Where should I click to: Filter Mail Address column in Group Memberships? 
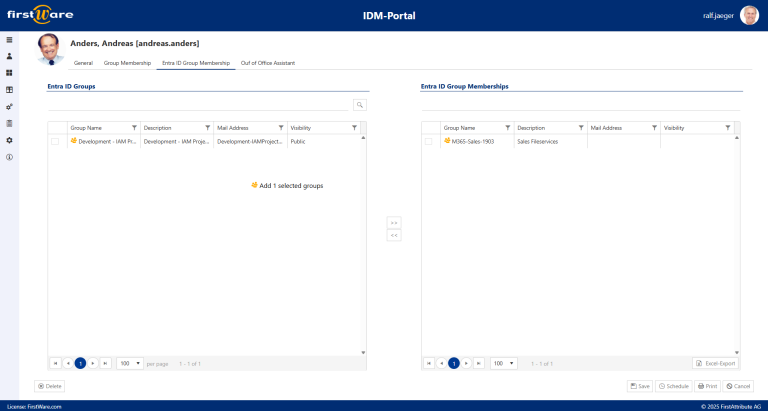[654, 128]
